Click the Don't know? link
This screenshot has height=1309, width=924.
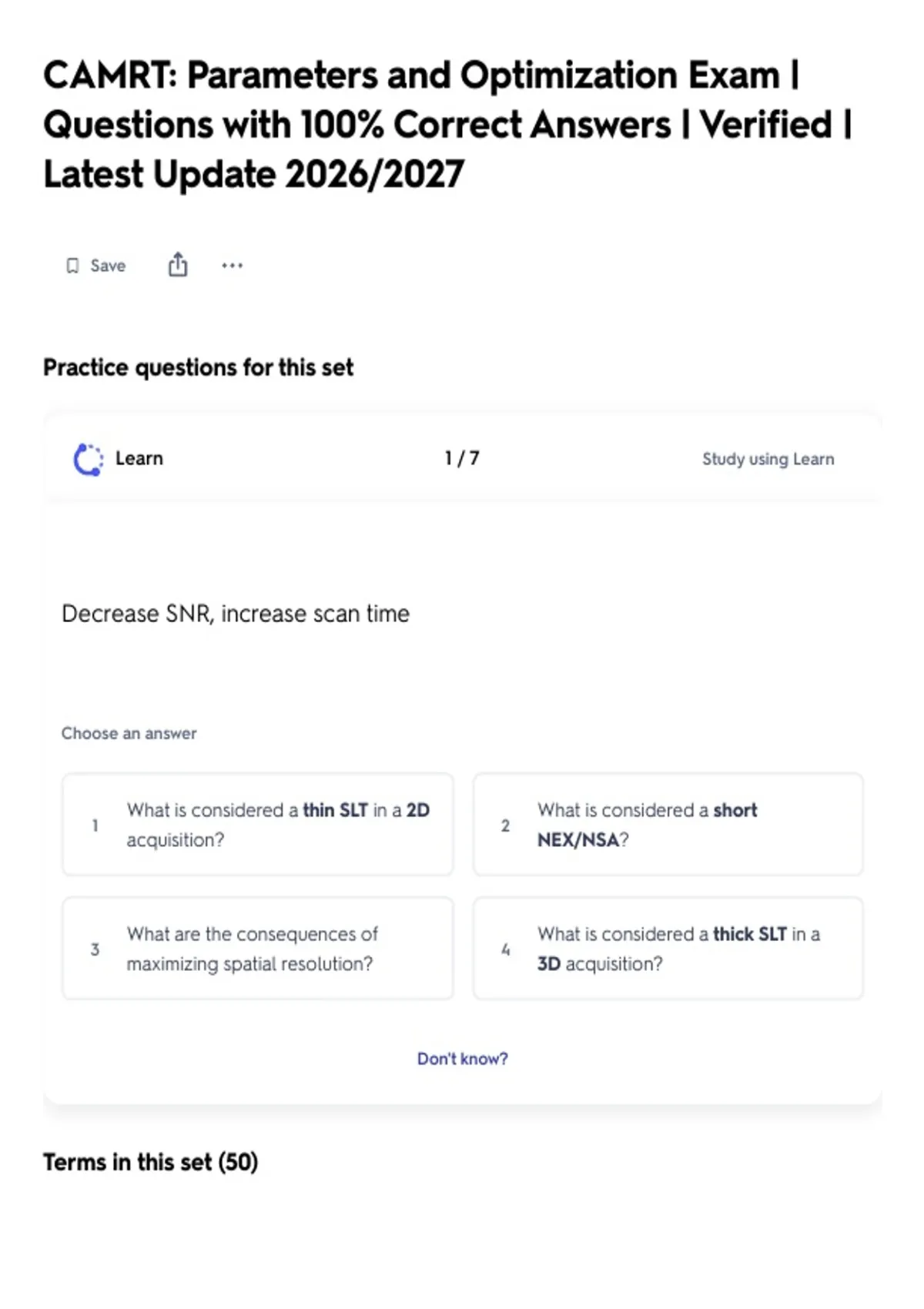[462, 1059]
